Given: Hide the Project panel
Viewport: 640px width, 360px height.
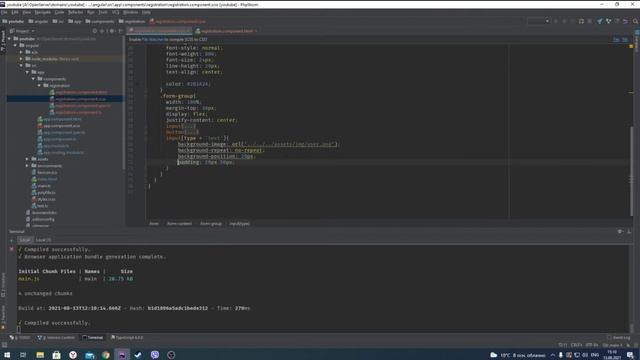Looking at the screenshot, I should [x=120, y=31].
